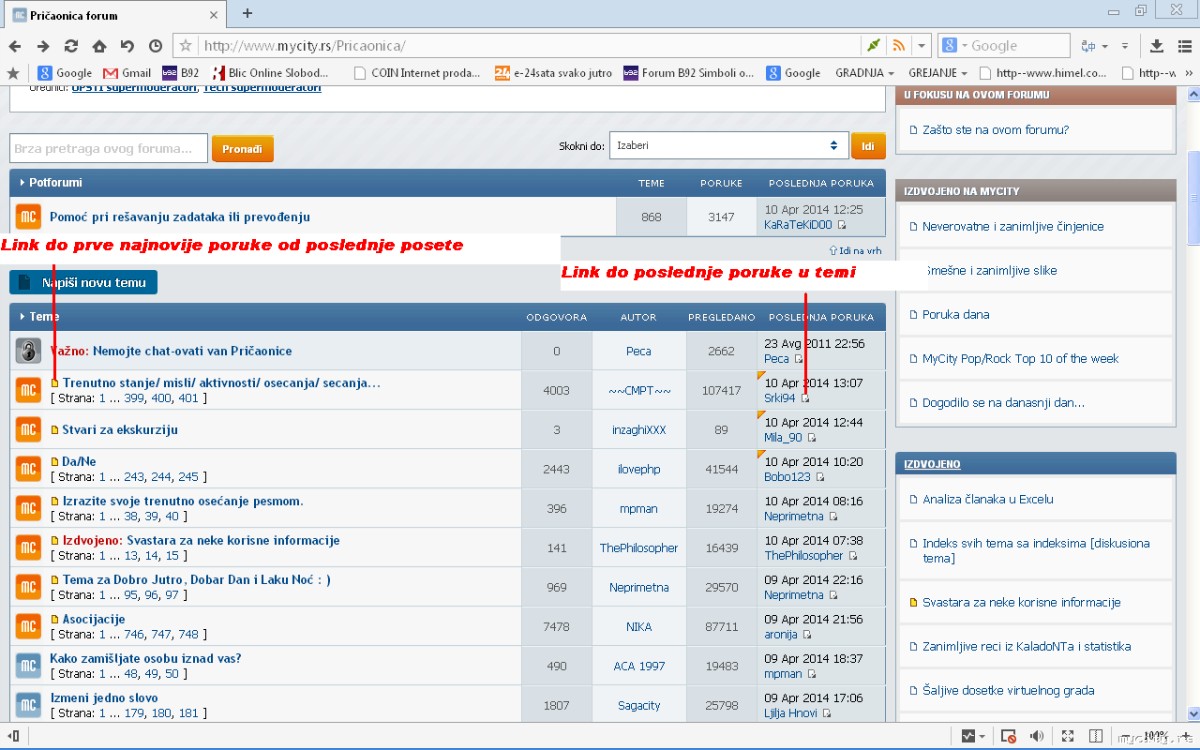Mute sound with the speaker icon
This screenshot has height=750, width=1200.
(x=1037, y=737)
